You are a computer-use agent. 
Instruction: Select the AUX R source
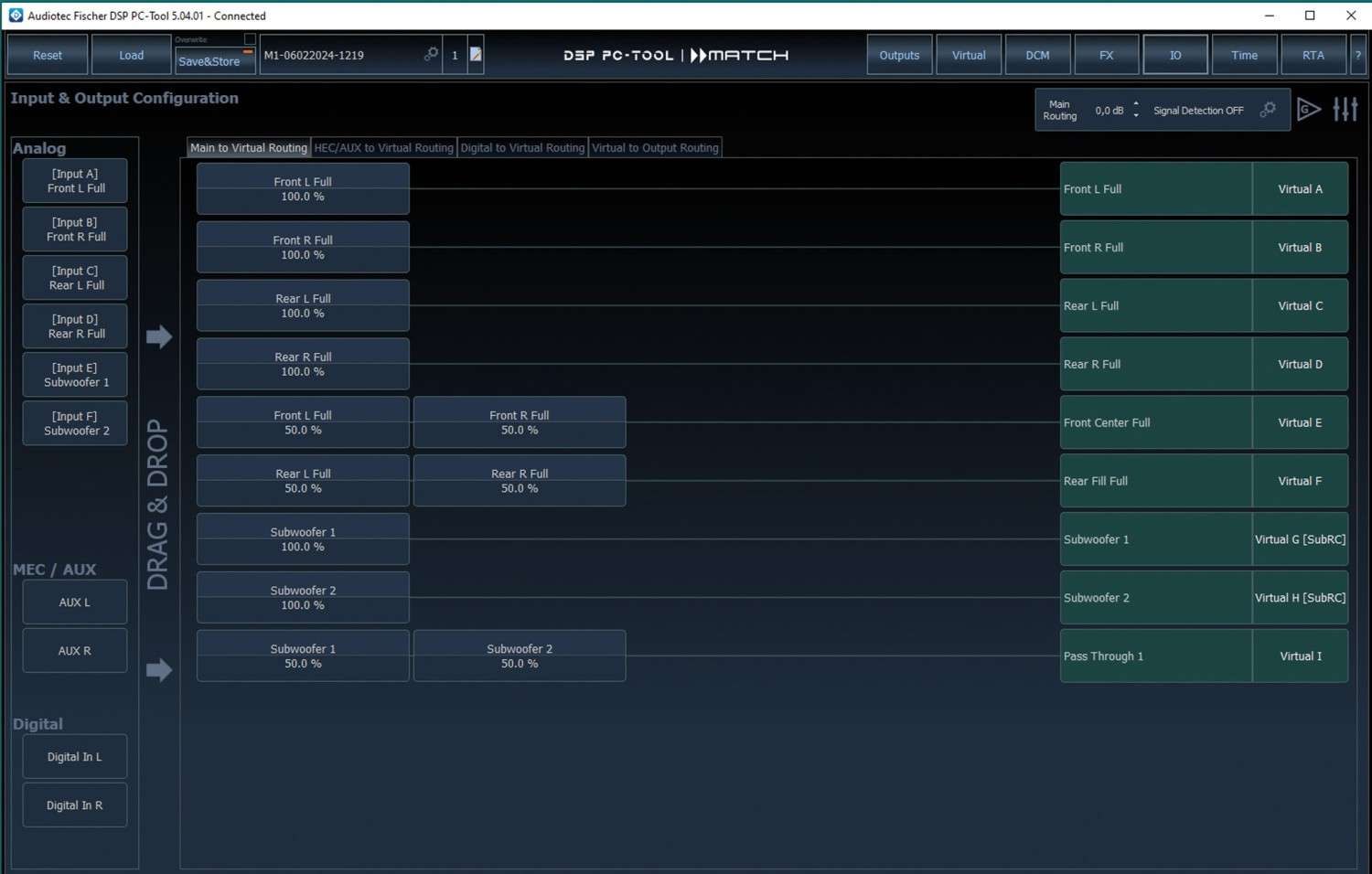pos(75,651)
